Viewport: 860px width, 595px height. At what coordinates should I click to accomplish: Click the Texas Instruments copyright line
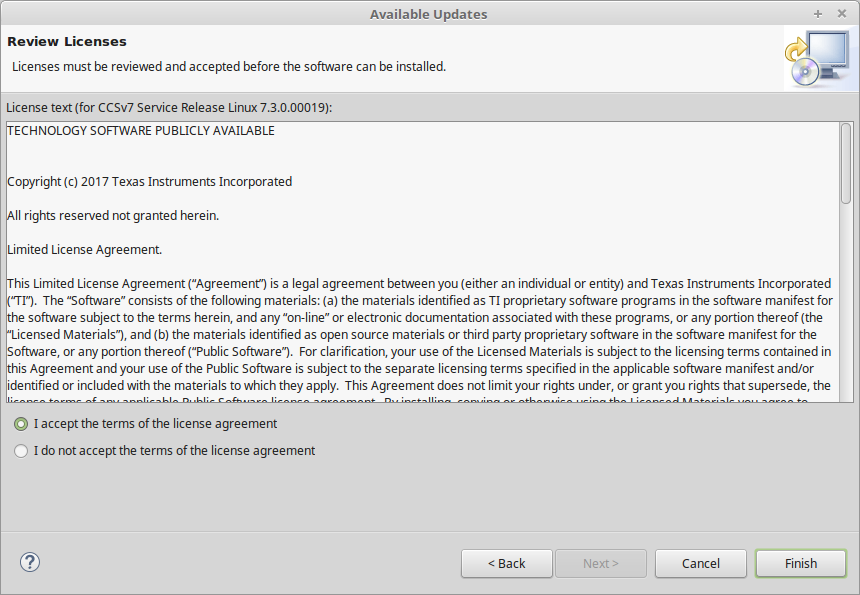pyautogui.click(x=150, y=182)
